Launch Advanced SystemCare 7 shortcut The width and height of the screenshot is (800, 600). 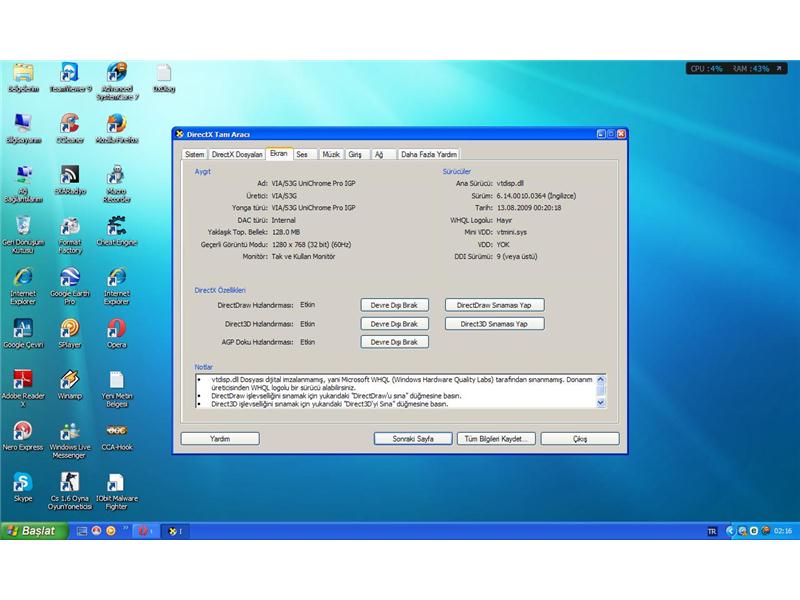(117, 81)
